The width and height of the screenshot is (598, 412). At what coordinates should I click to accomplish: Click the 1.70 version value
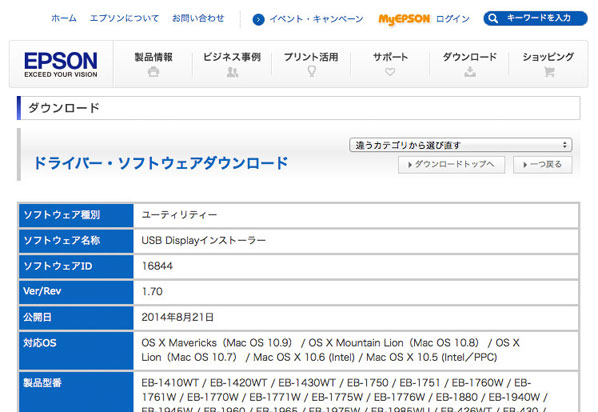point(152,291)
